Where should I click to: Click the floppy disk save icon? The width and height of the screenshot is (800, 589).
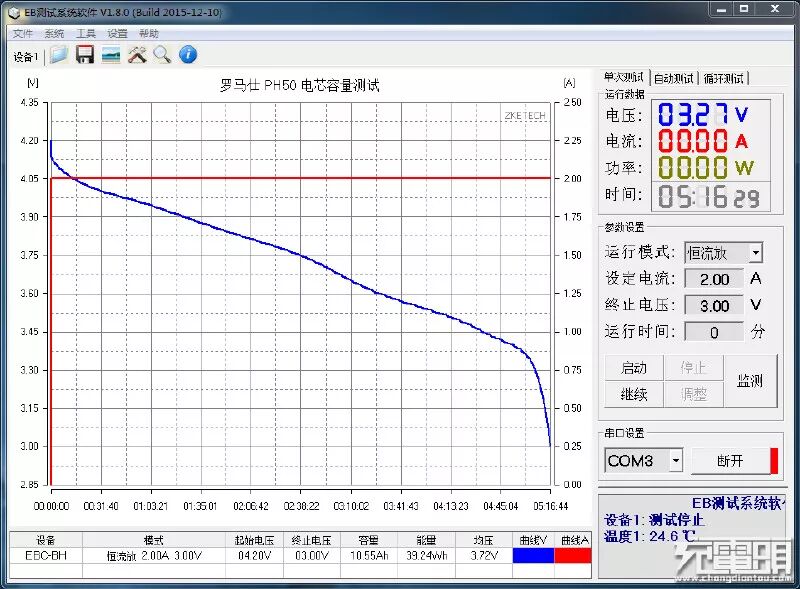(85, 55)
